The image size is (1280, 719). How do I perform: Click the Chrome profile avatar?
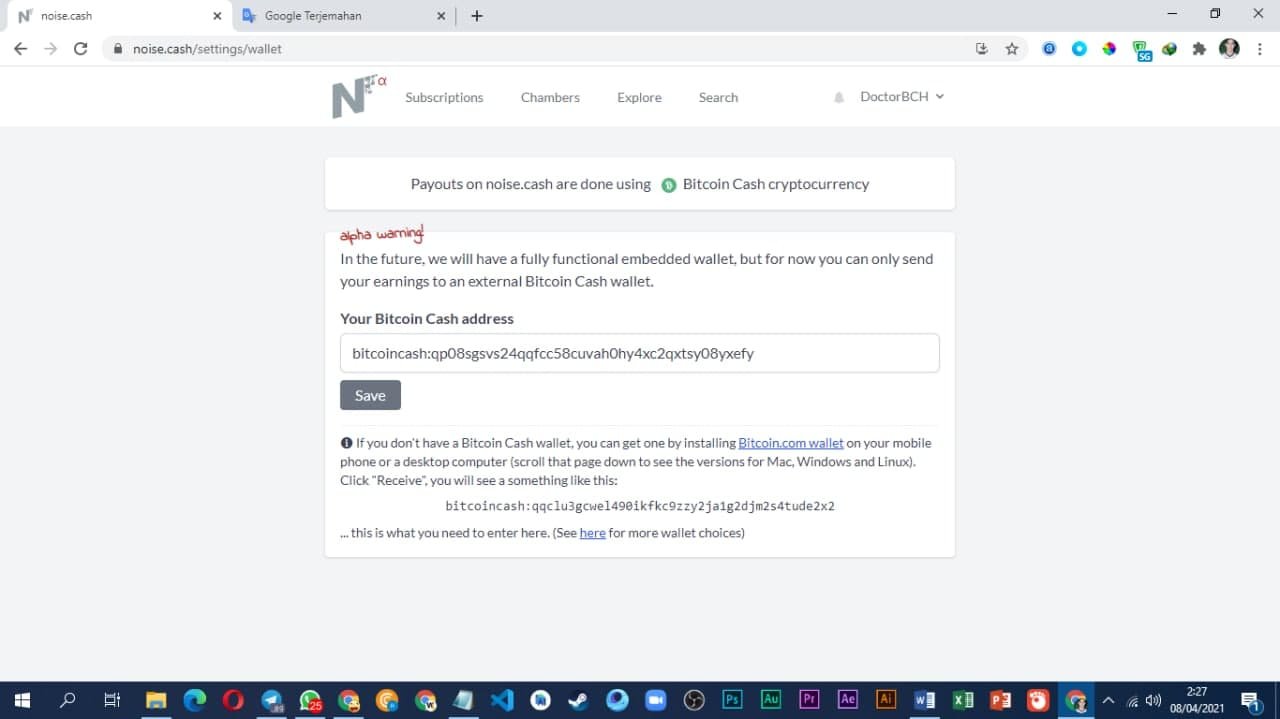pos(1229,48)
